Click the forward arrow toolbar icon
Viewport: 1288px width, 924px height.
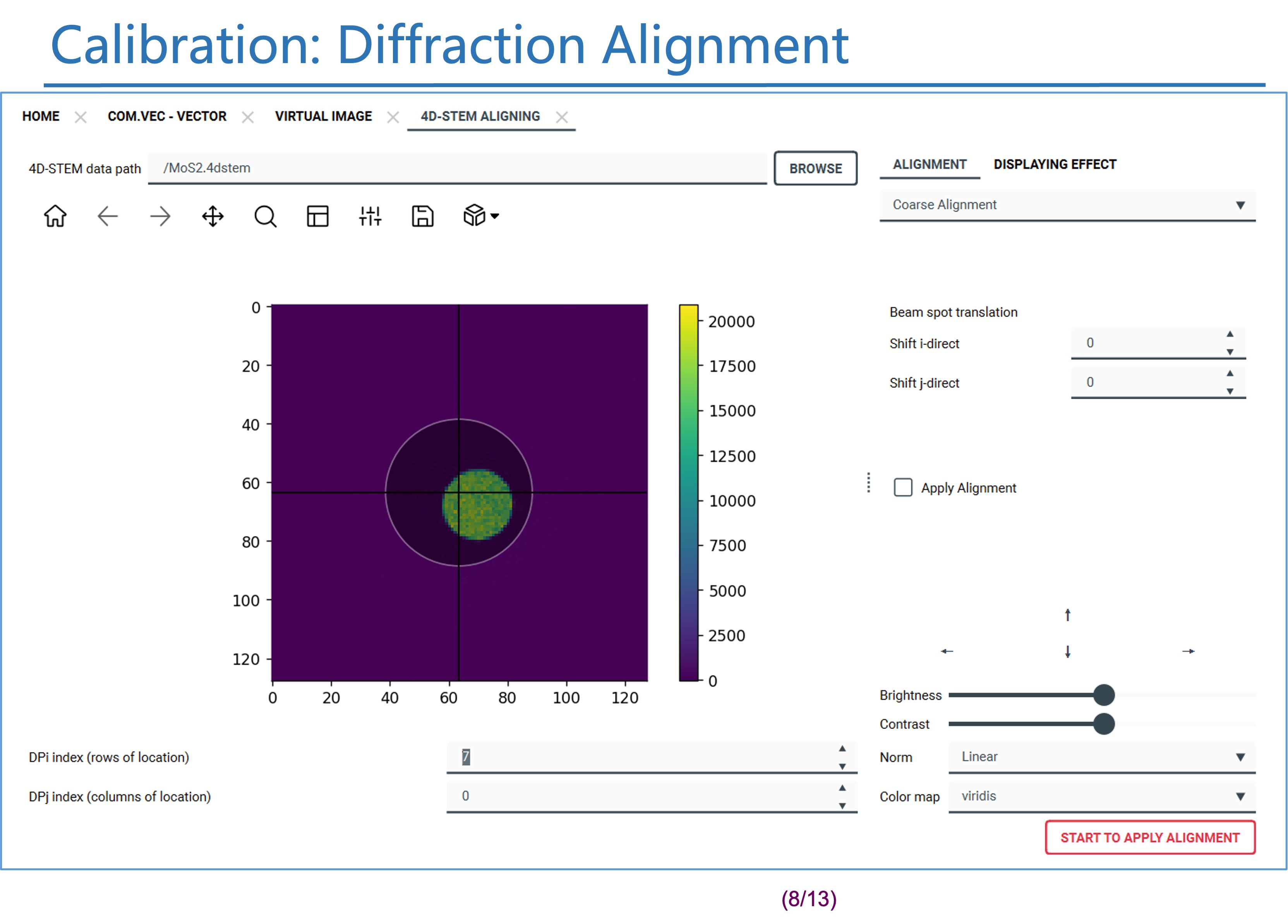pyautogui.click(x=160, y=216)
